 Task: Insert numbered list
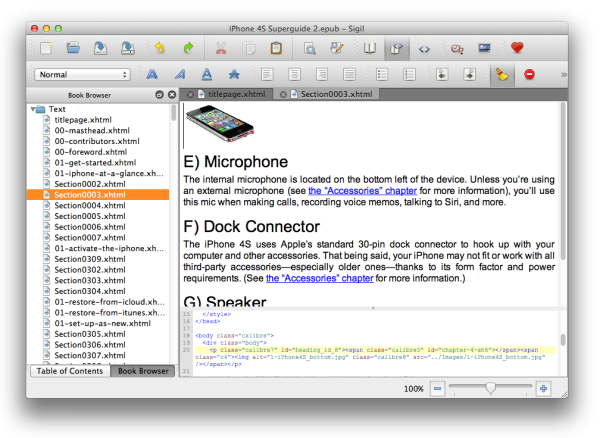pos(409,74)
